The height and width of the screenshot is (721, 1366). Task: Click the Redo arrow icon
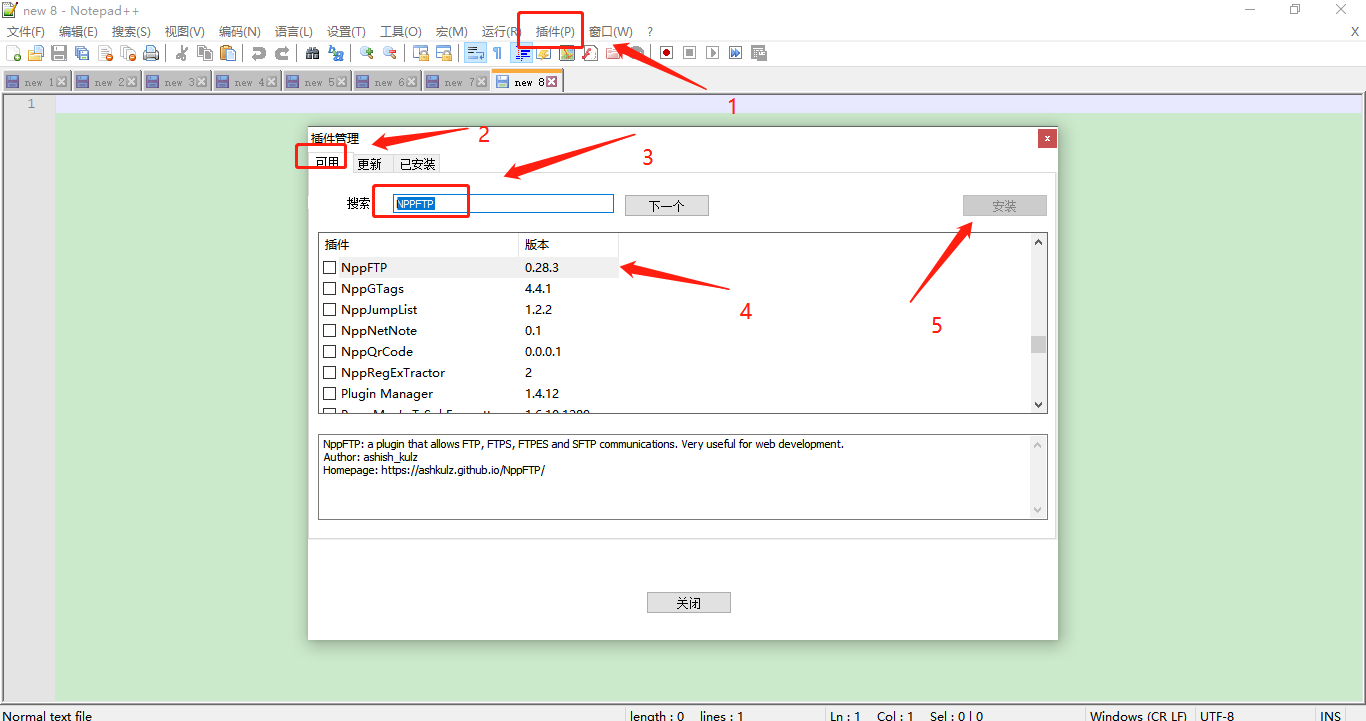tap(282, 53)
